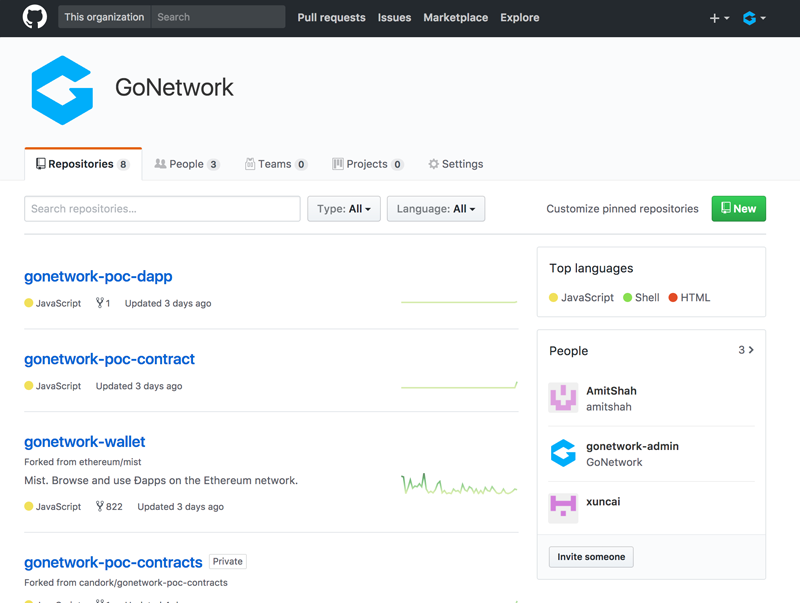Screen dimensions: 800x603
Task: Click the GoNetwork organization name heading
Action: point(174,87)
